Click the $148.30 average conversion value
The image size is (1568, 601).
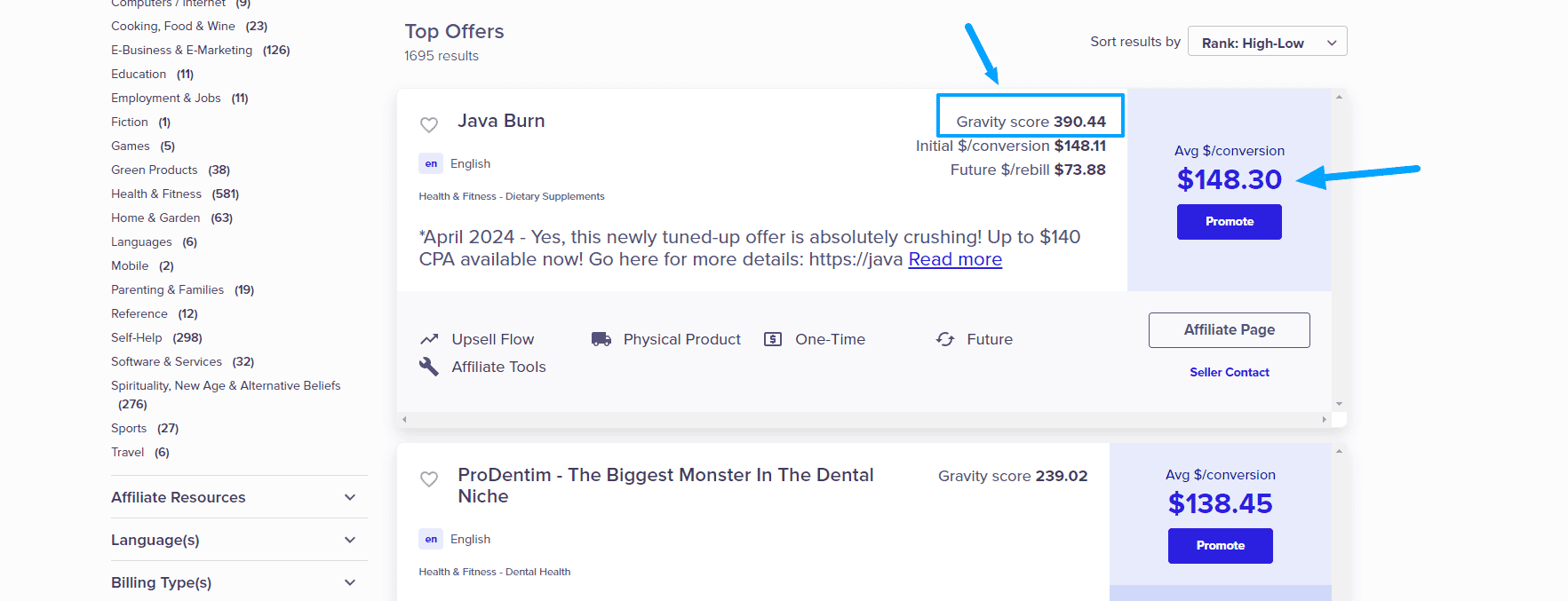[x=1230, y=179]
